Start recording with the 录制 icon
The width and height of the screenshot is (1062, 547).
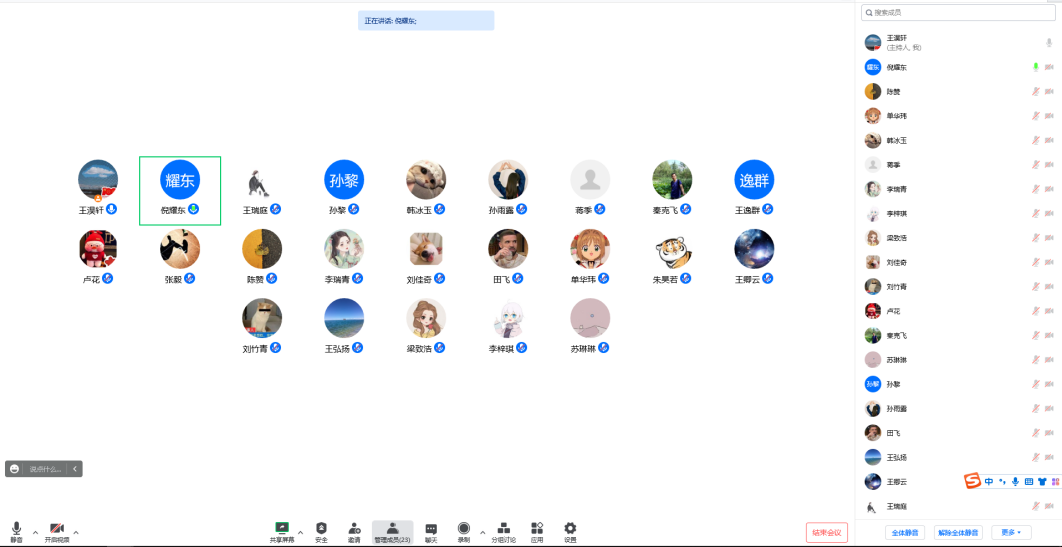tap(464, 528)
